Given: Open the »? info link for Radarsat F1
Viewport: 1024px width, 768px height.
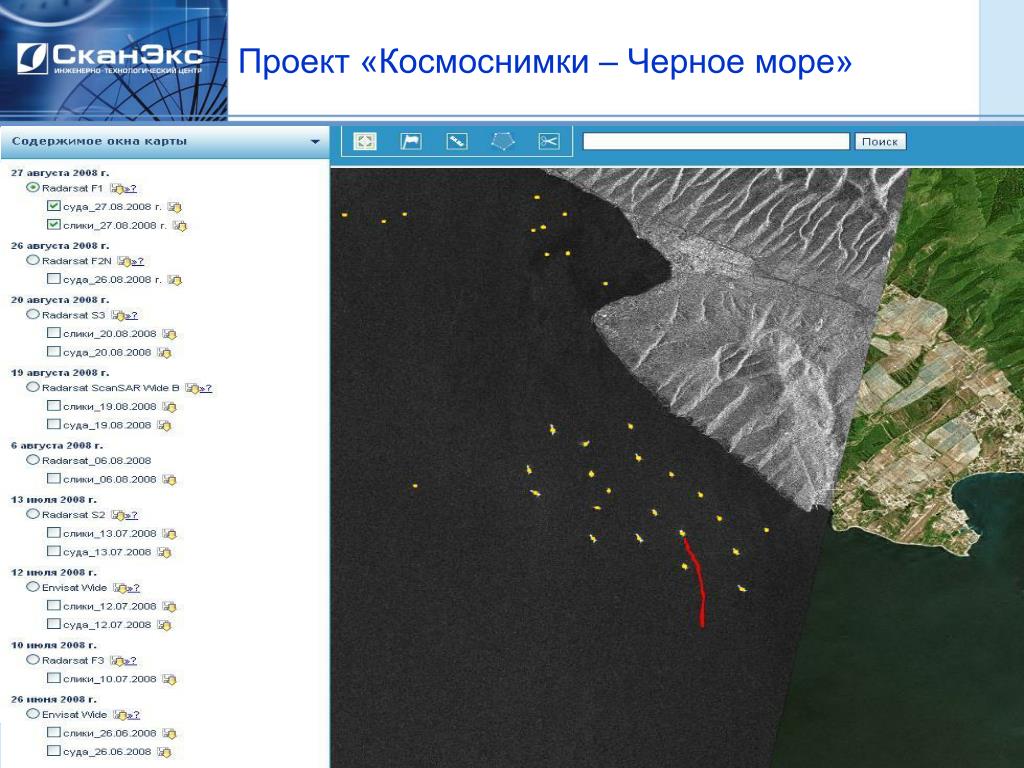Looking at the screenshot, I should 130,188.
